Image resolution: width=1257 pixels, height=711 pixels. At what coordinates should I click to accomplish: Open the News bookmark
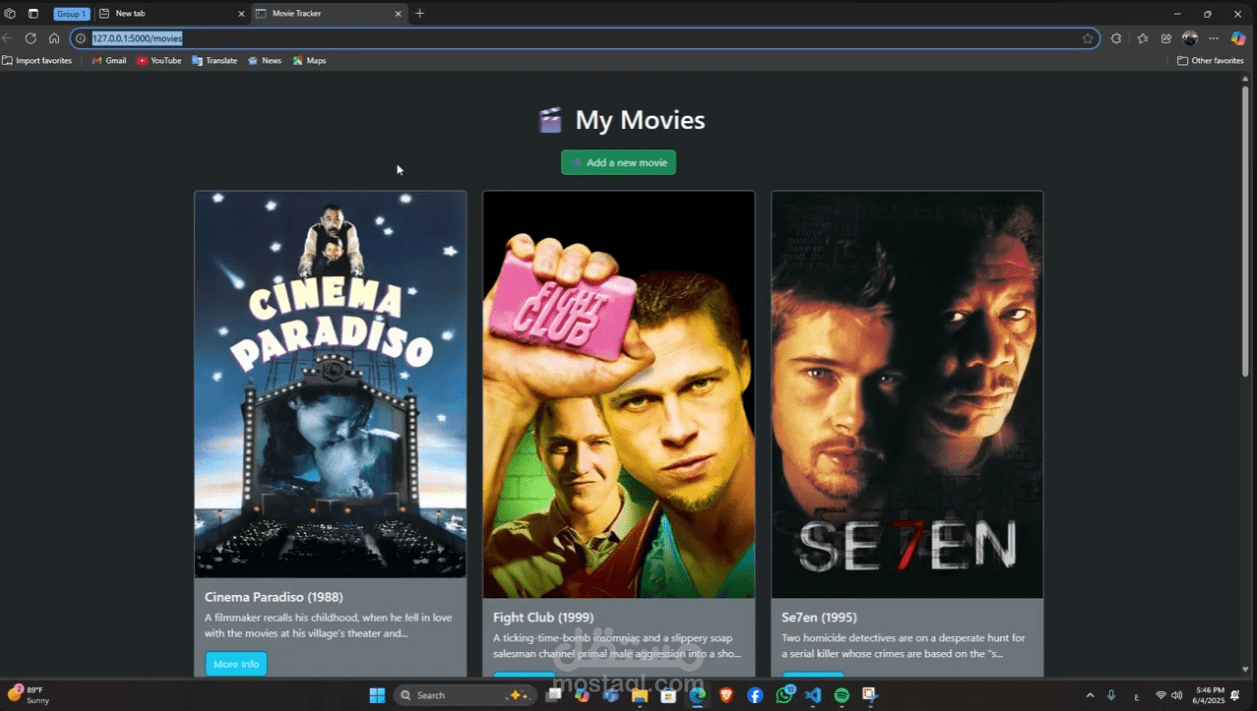tap(265, 61)
